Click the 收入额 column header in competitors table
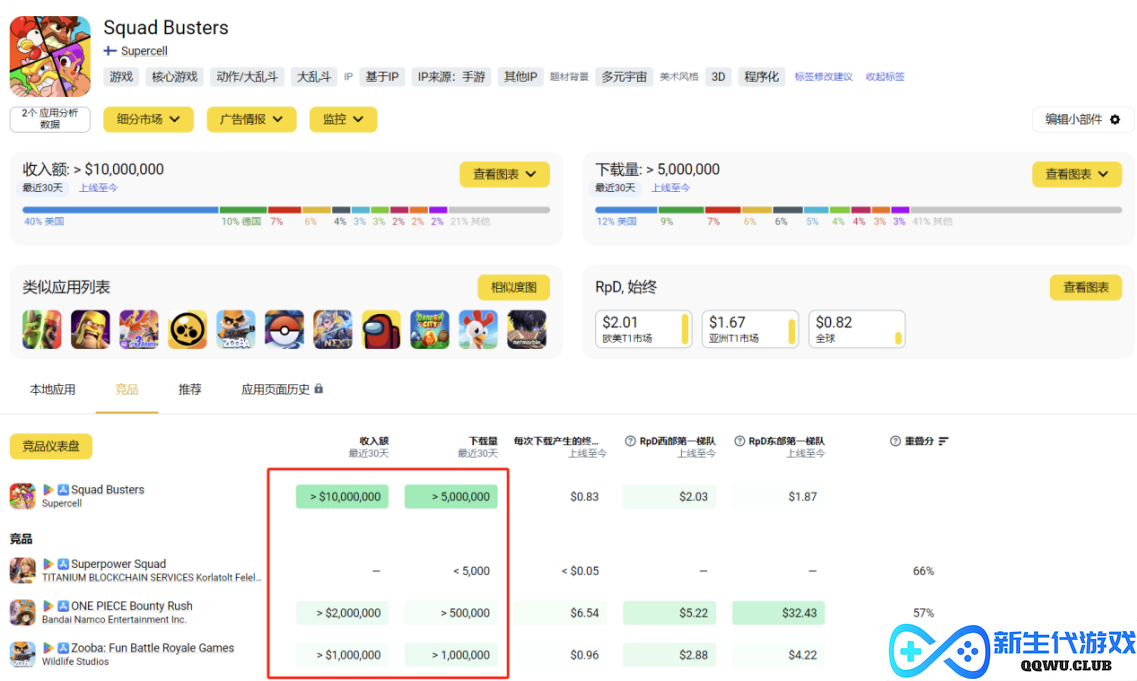Viewport: 1137px width, 681px height. 373,441
